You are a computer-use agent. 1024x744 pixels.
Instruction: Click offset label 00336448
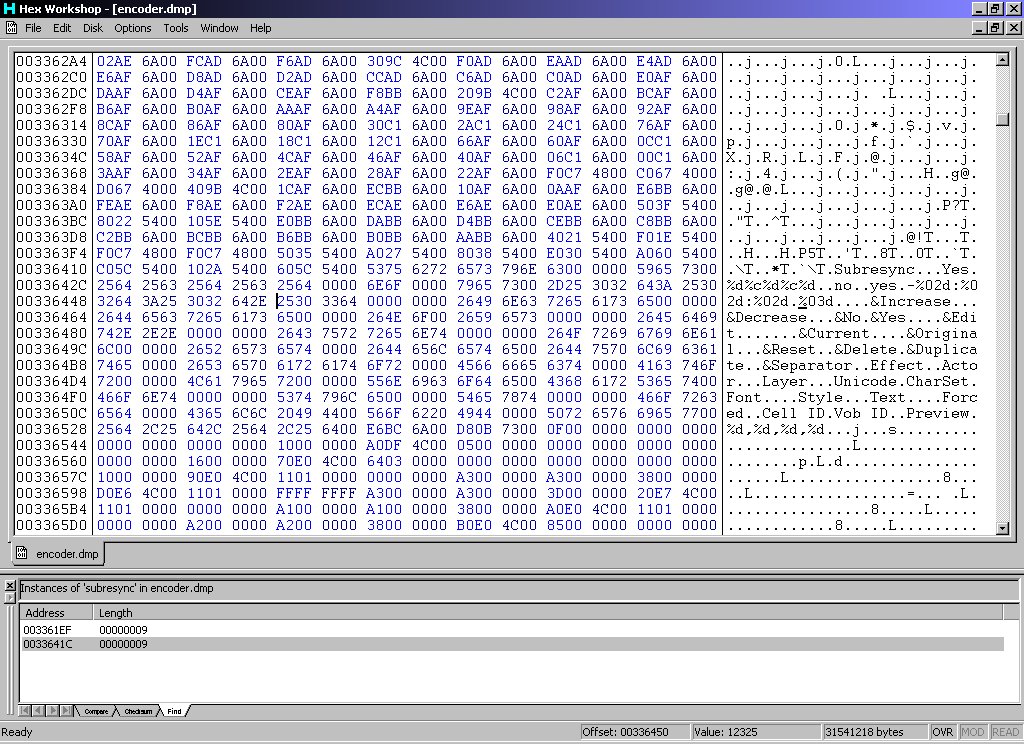52,301
